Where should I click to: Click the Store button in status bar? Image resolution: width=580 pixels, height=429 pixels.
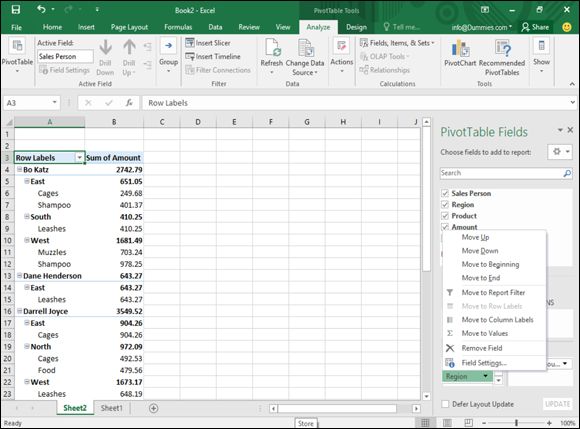[x=306, y=423]
